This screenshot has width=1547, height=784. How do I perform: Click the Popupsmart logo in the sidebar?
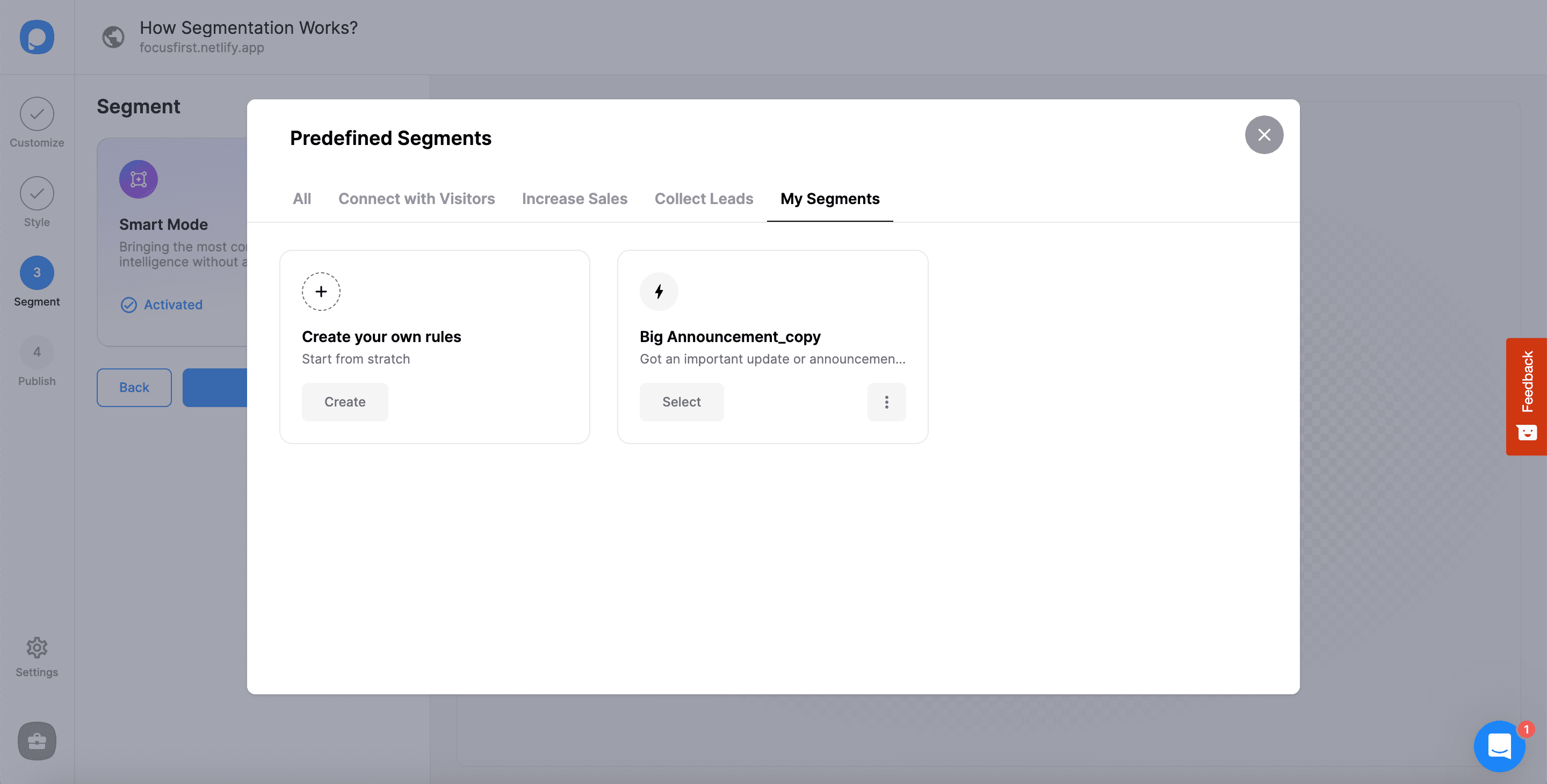click(37, 37)
